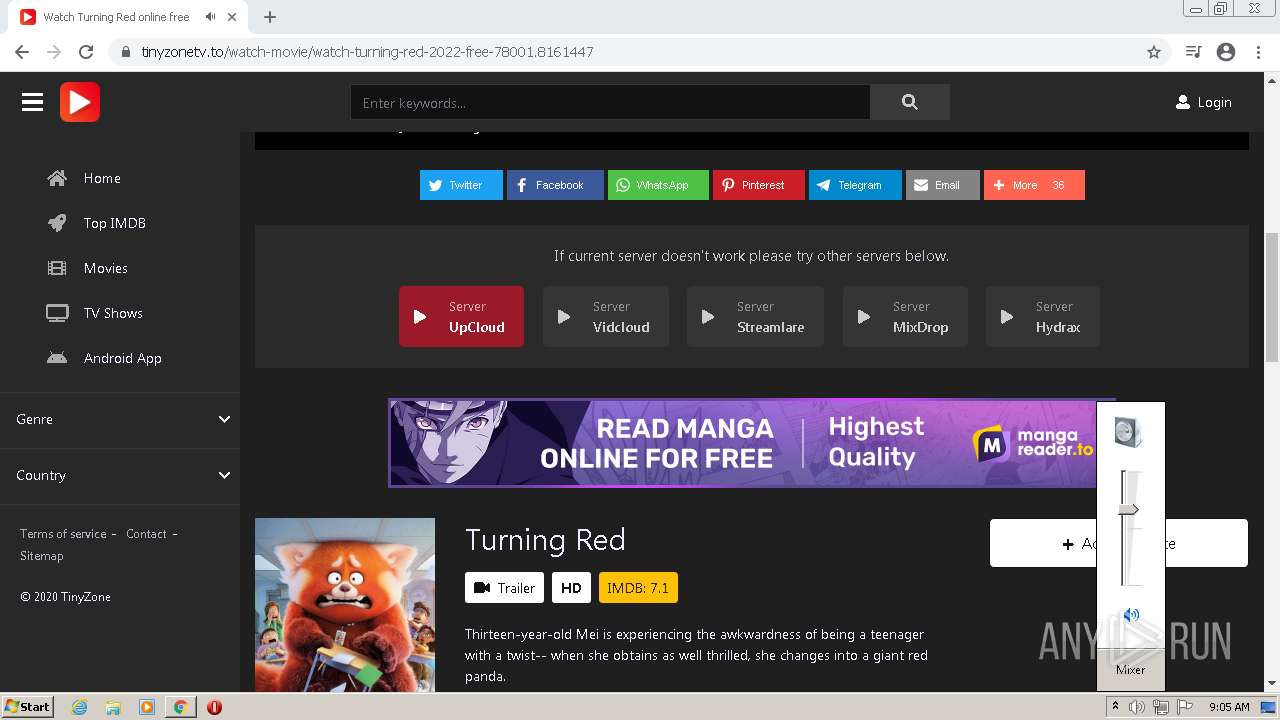Click the Turning Red poster
Screen dimensions: 1280x720
(345, 605)
